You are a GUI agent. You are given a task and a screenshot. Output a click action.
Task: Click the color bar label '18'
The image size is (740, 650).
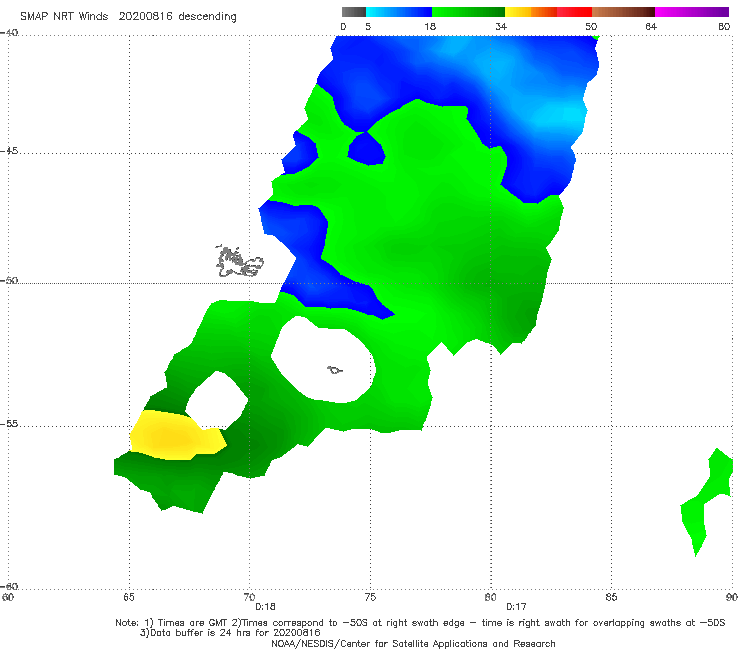[430, 26]
